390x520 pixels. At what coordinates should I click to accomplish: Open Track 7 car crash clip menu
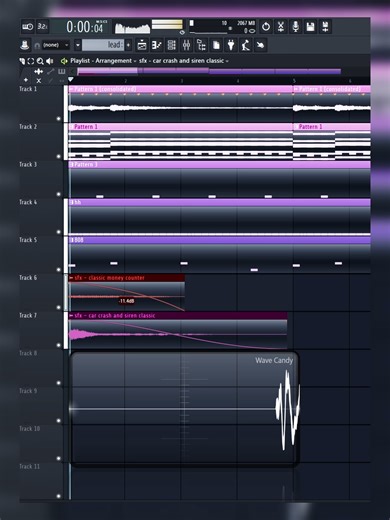pos(71,315)
